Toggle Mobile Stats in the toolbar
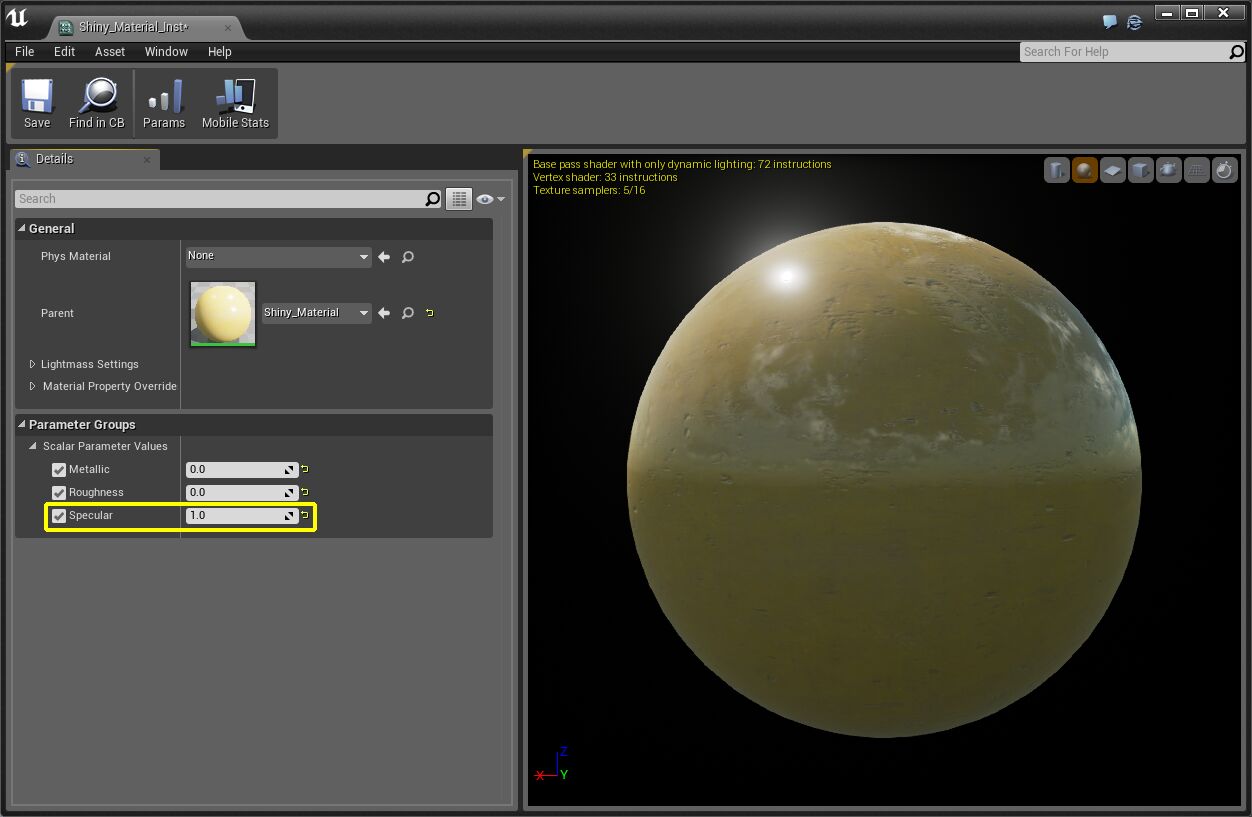1252x817 pixels. 235,103
